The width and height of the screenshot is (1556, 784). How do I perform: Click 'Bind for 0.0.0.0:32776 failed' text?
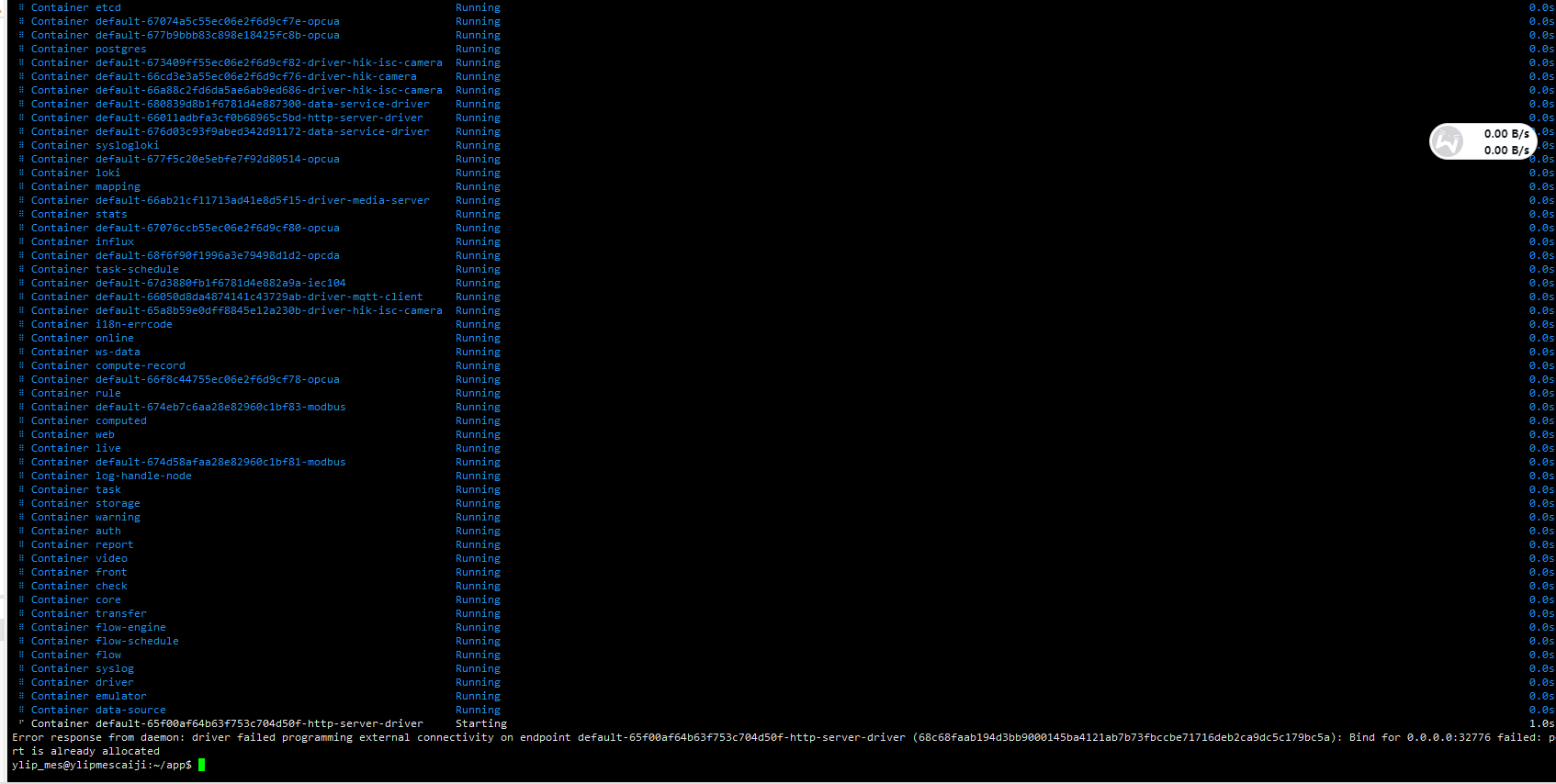tap(1442, 737)
